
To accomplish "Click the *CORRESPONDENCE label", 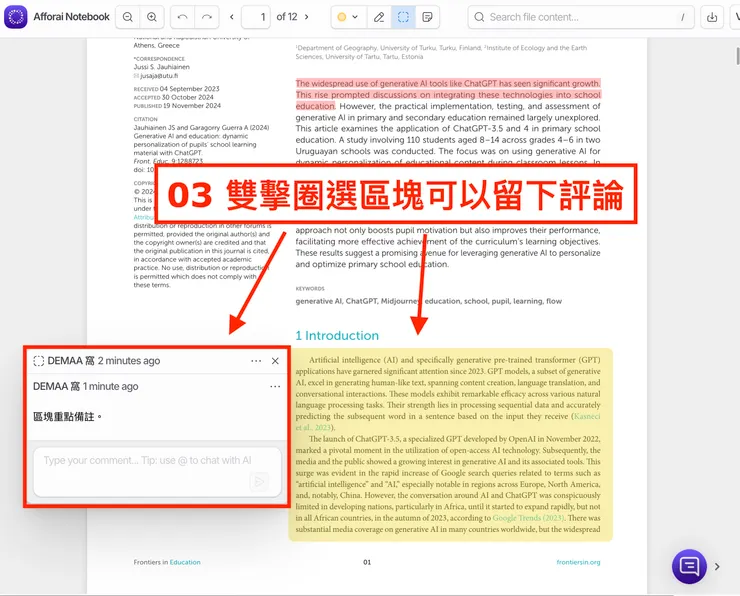I will pos(159,59).
